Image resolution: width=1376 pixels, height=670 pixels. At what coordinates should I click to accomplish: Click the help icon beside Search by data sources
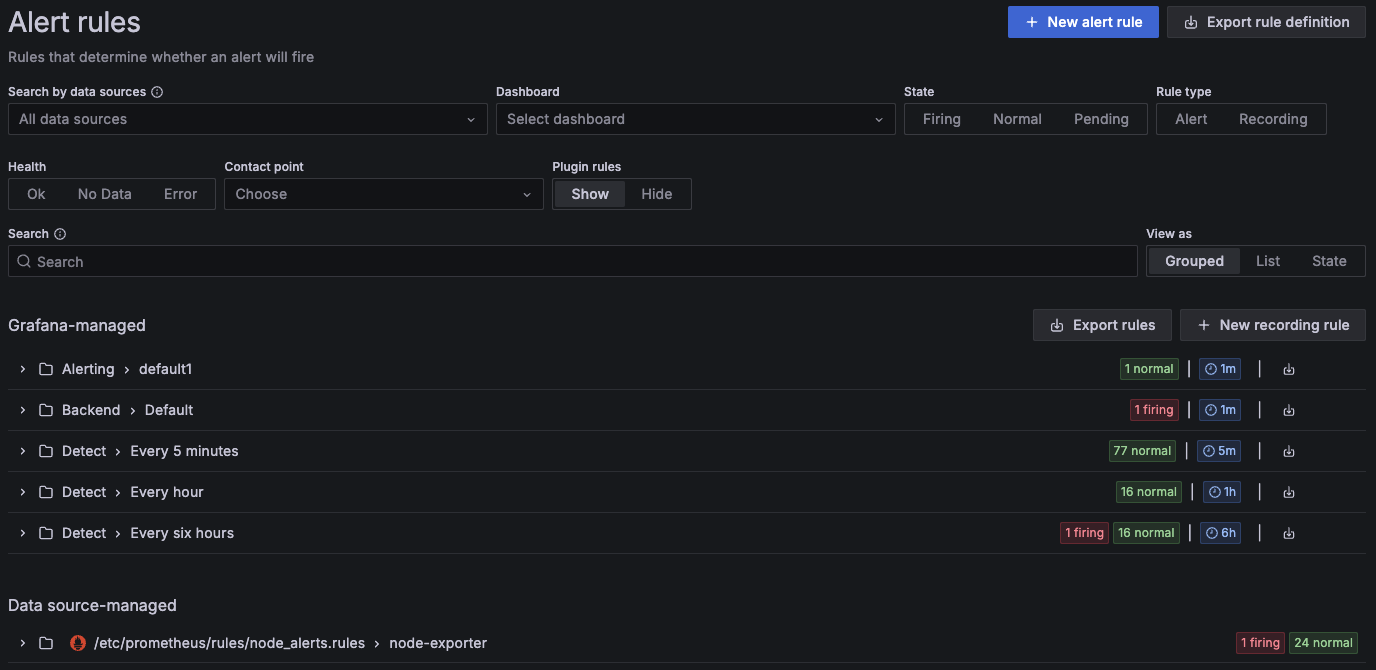tap(158, 91)
